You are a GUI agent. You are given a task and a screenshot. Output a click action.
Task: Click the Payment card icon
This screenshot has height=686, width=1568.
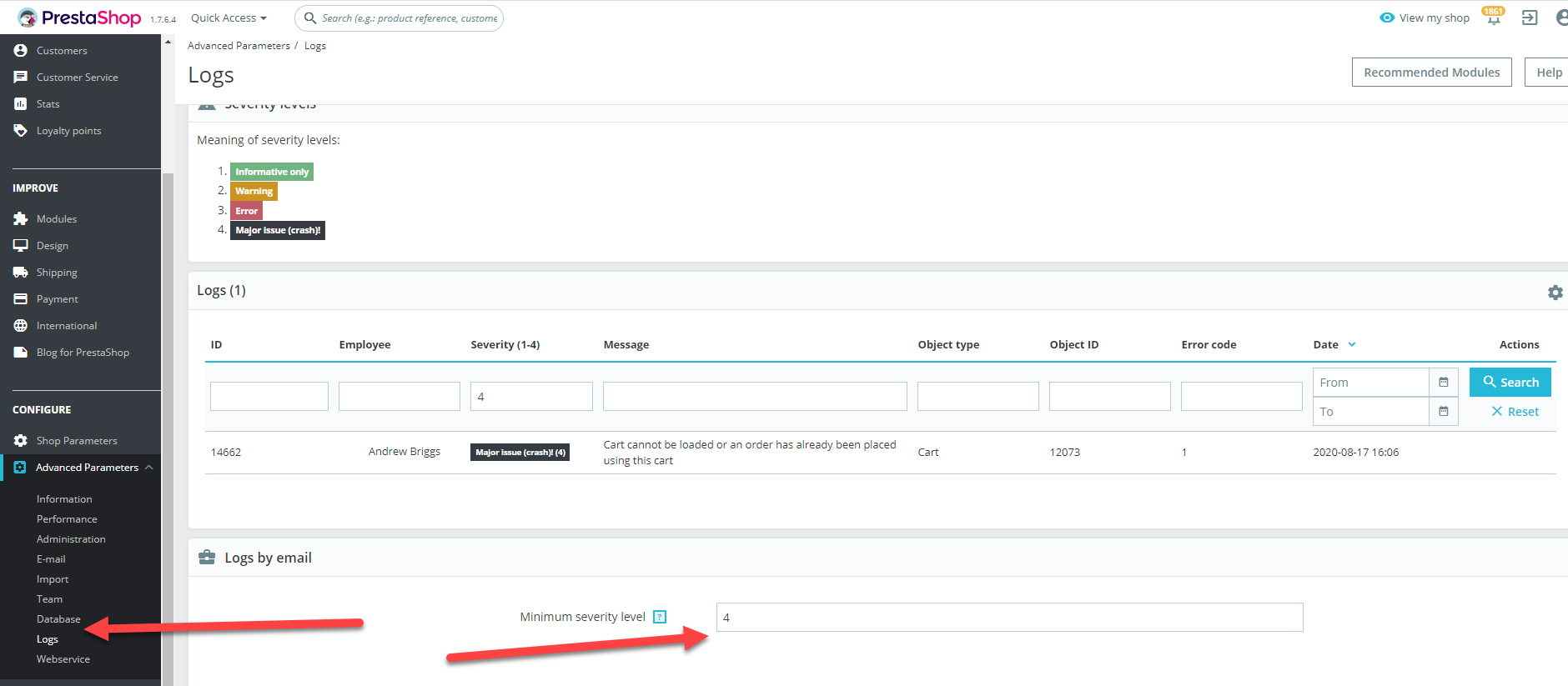click(x=21, y=299)
